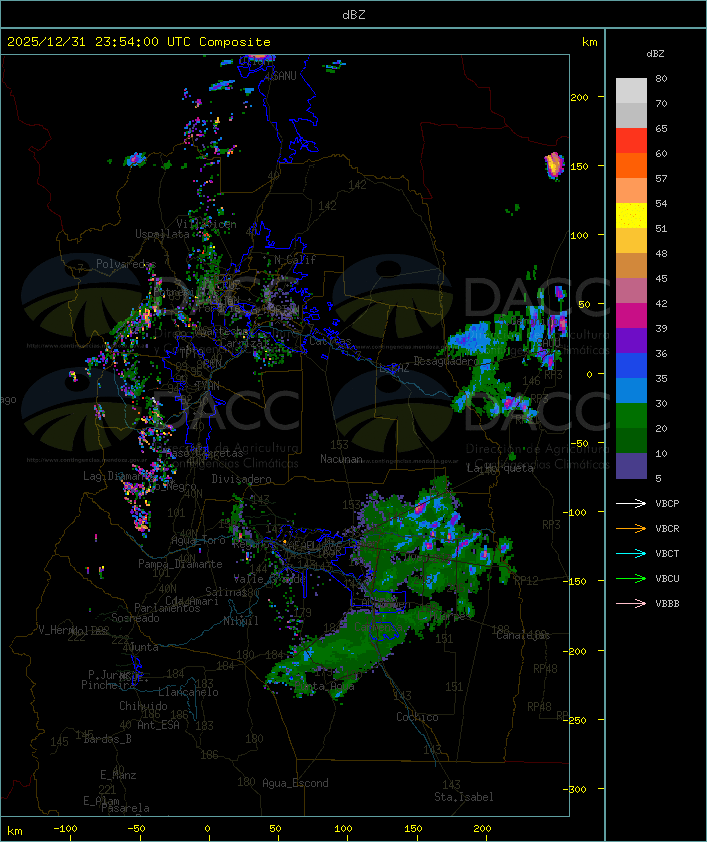
Task: Click the km label in the top-right corner
Action: [589, 42]
